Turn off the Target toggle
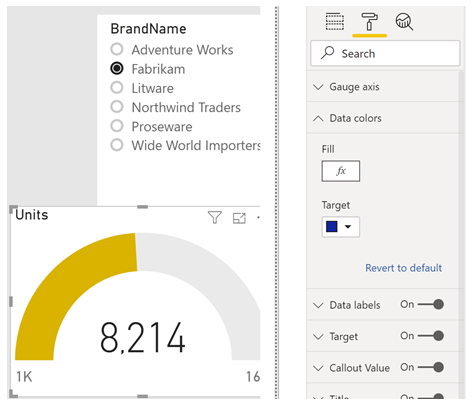 (431, 335)
